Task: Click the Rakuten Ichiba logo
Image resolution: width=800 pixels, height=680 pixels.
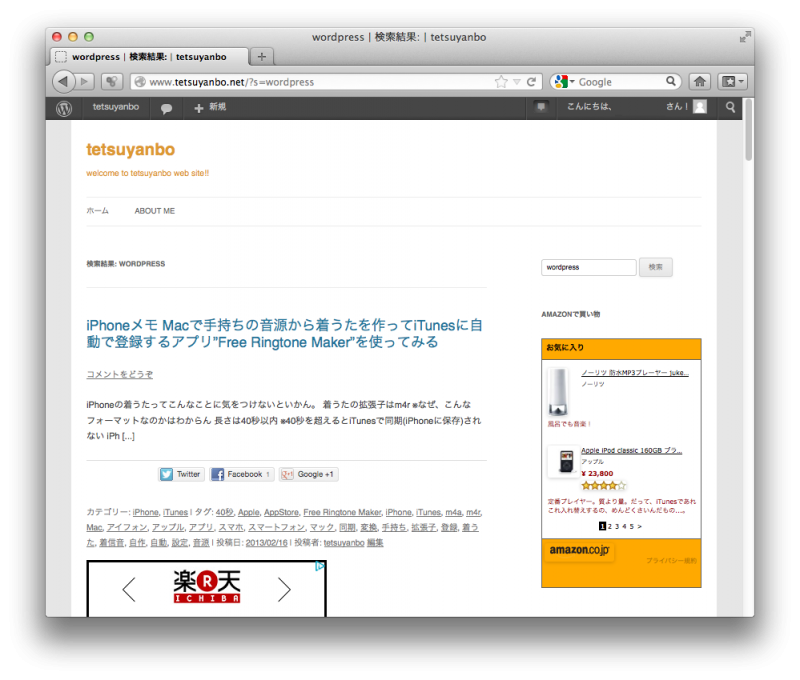Action: coord(207,587)
